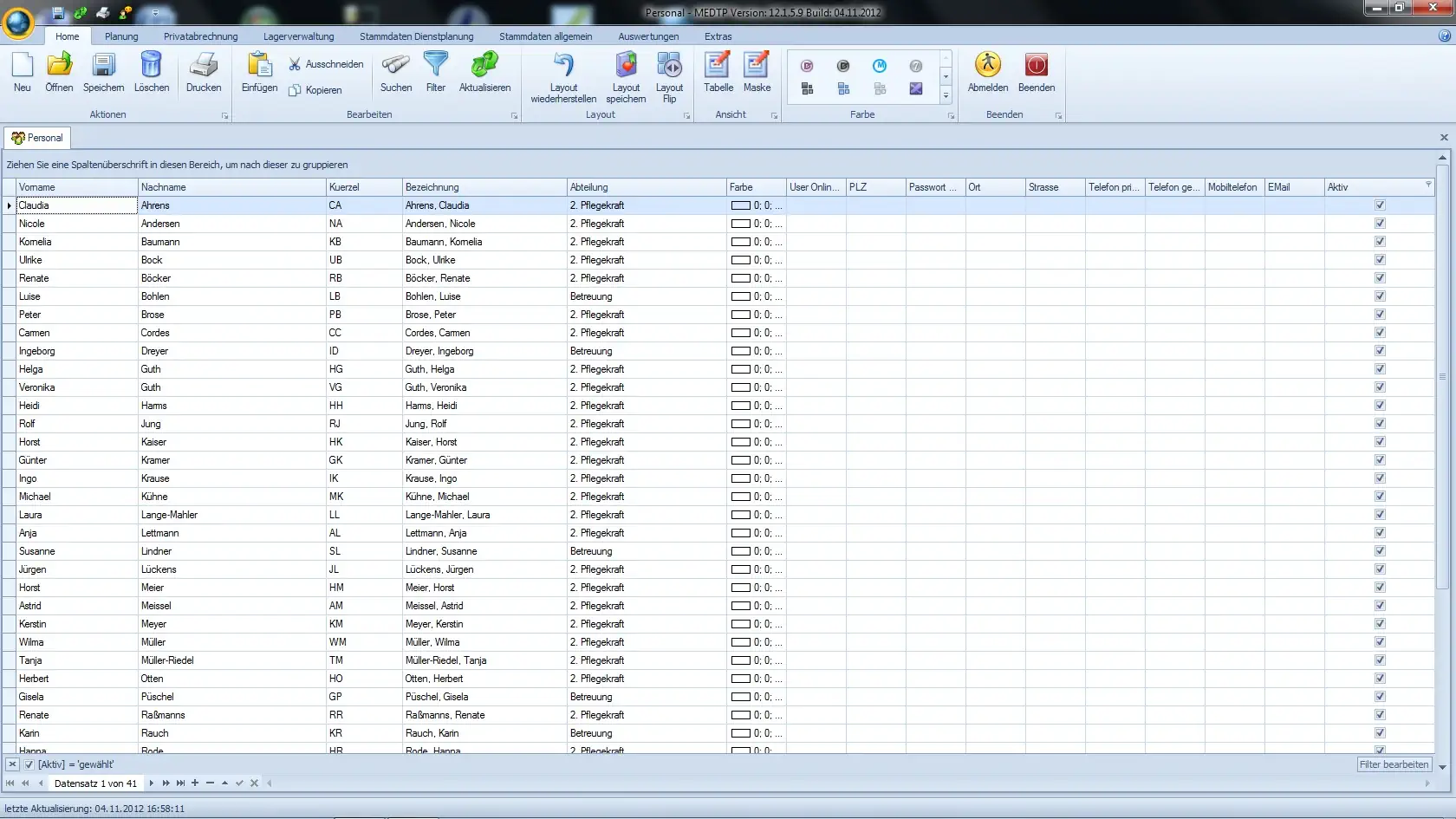Uncheck the [Aktiv] = 'gewählt' filter checkbox
This screenshot has height=819, width=1456.
click(x=29, y=764)
